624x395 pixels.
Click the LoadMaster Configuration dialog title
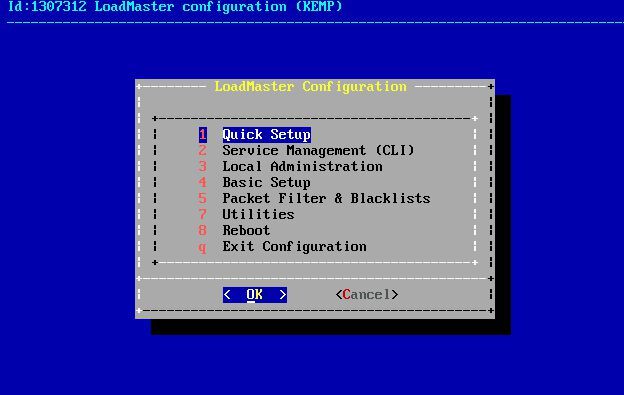(x=310, y=86)
